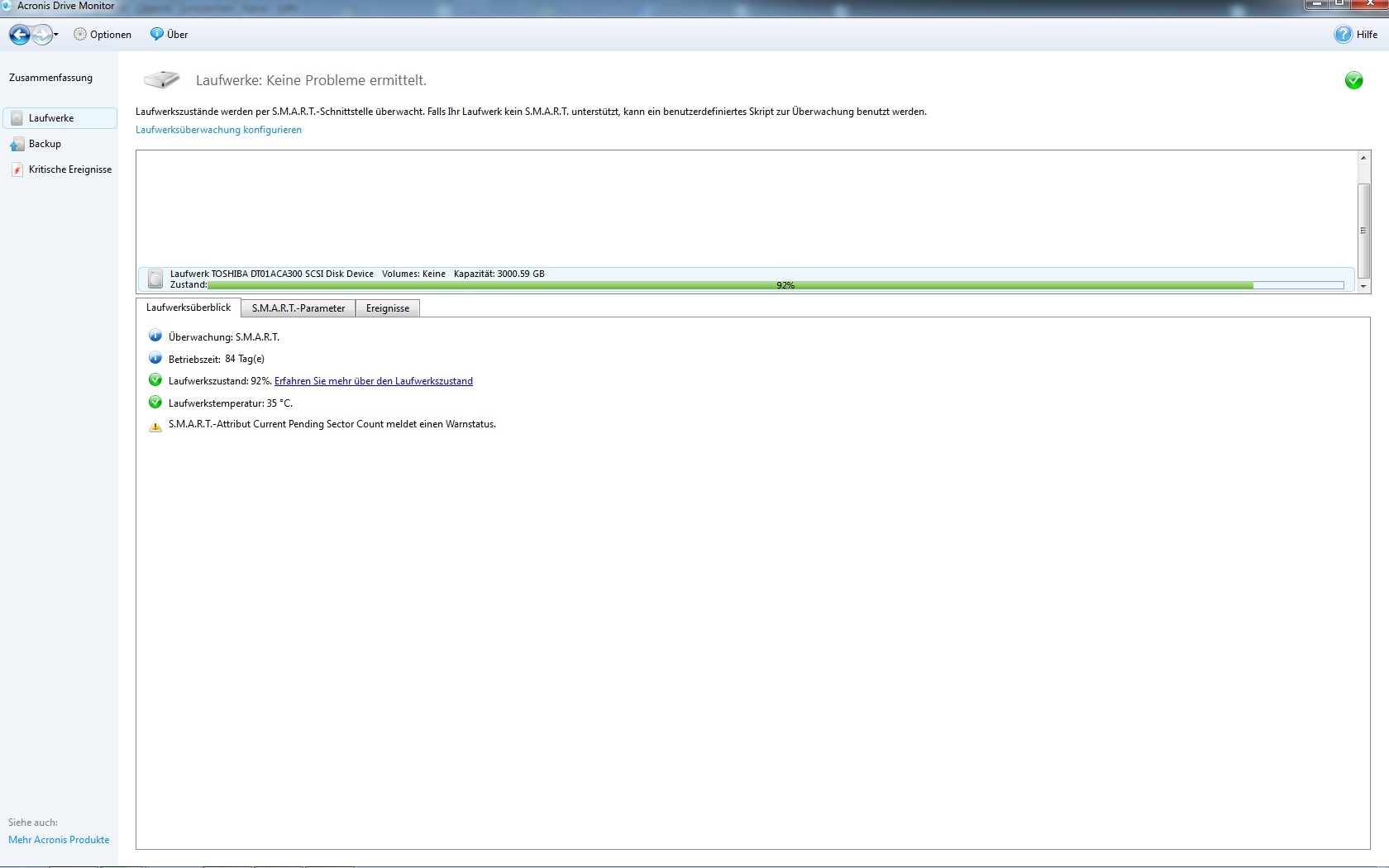The width and height of the screenshot is (1389, 868).
Task: Click the drive list scrollbar thumb
Action: click(x=1363, y=231)
